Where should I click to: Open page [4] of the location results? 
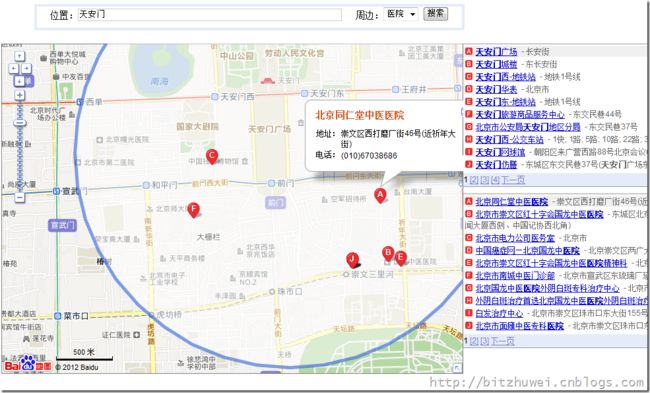(x=495, y=180)
